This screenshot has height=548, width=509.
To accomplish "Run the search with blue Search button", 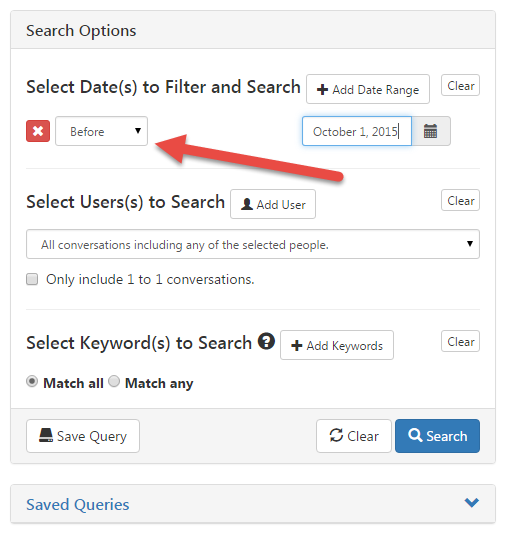I will point(437,436).
